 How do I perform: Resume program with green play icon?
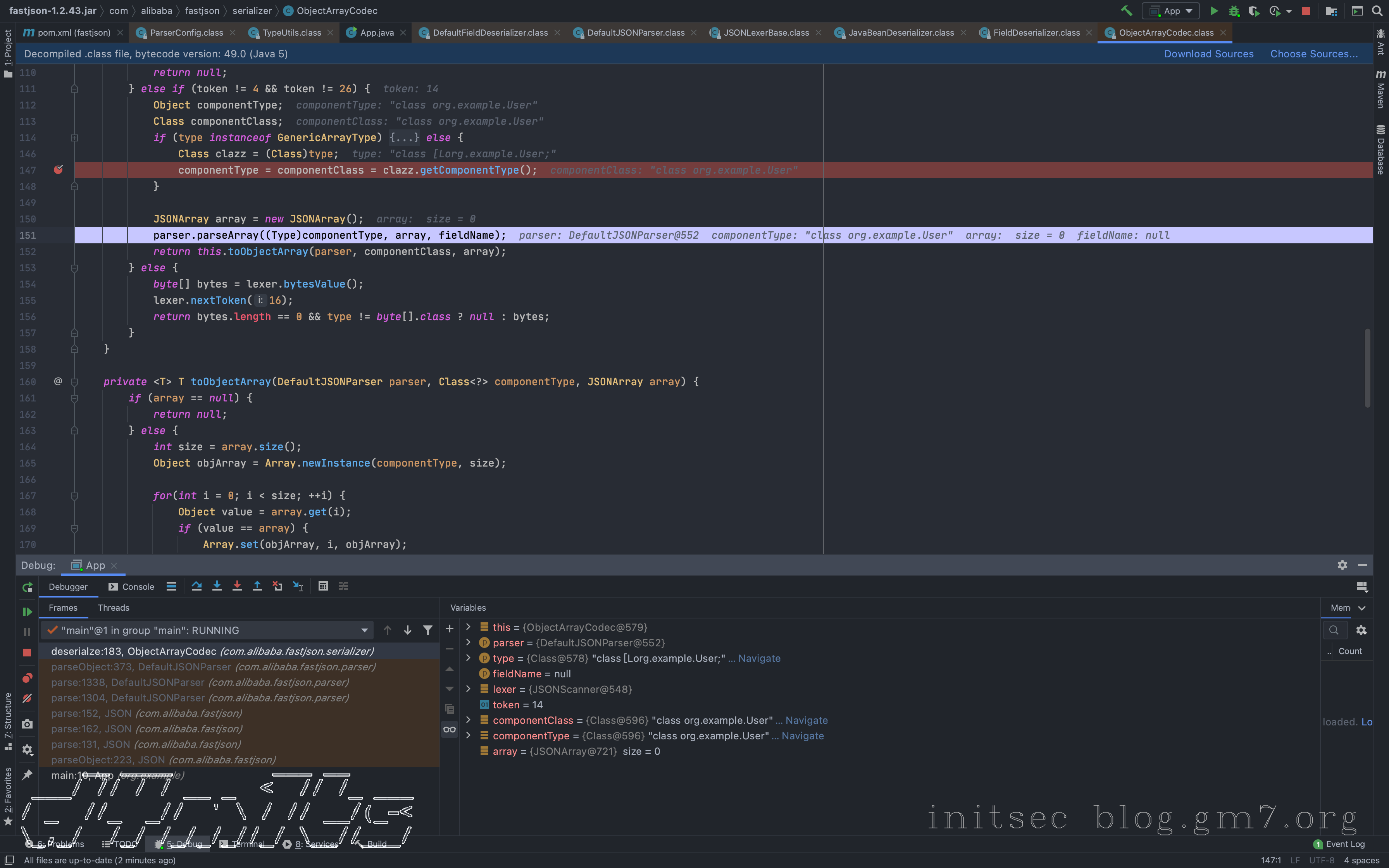pyautogui.click(x=27, y=612)
